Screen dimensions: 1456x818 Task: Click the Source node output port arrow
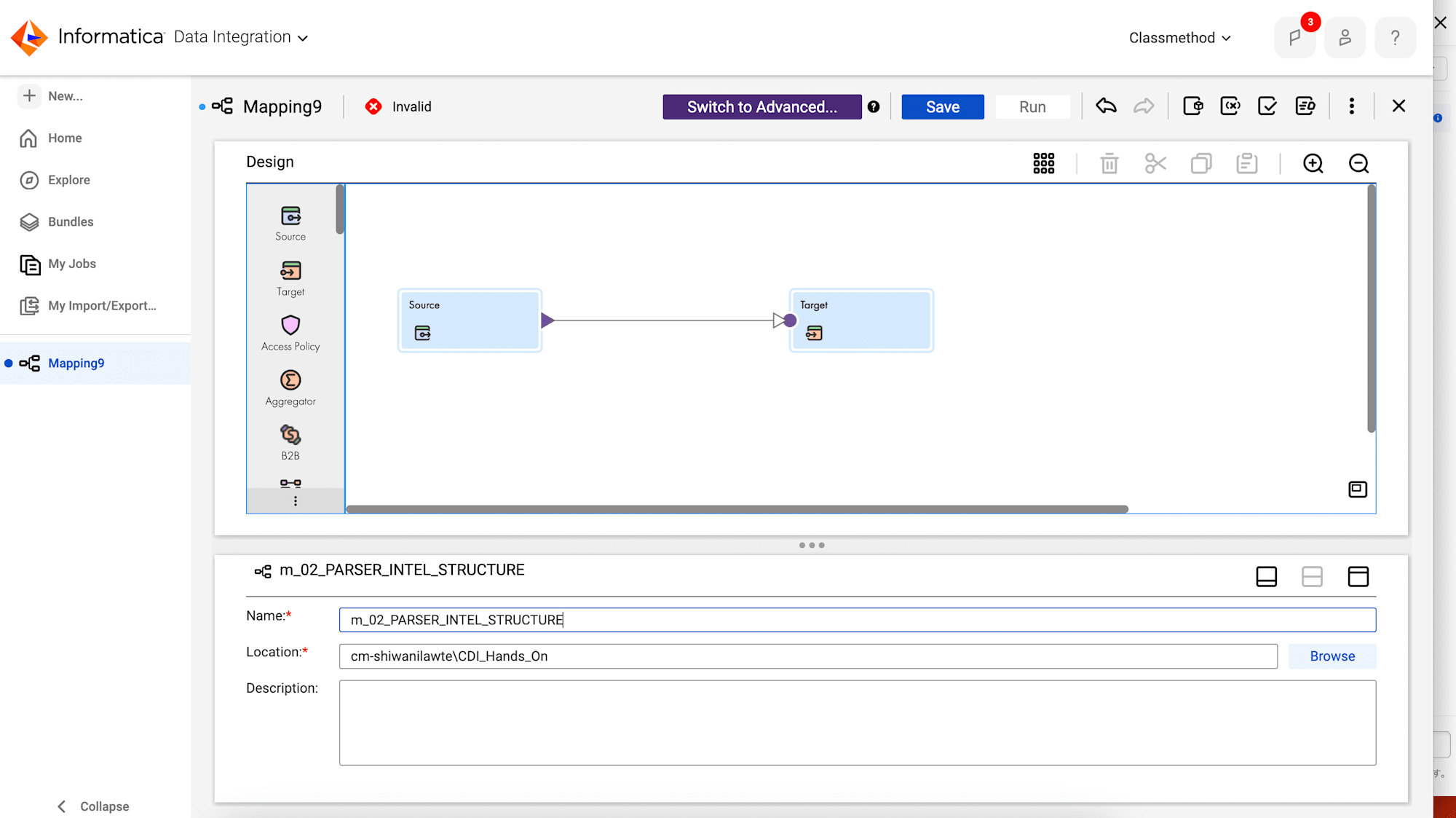pyautogui.click(x=547, y=320)
